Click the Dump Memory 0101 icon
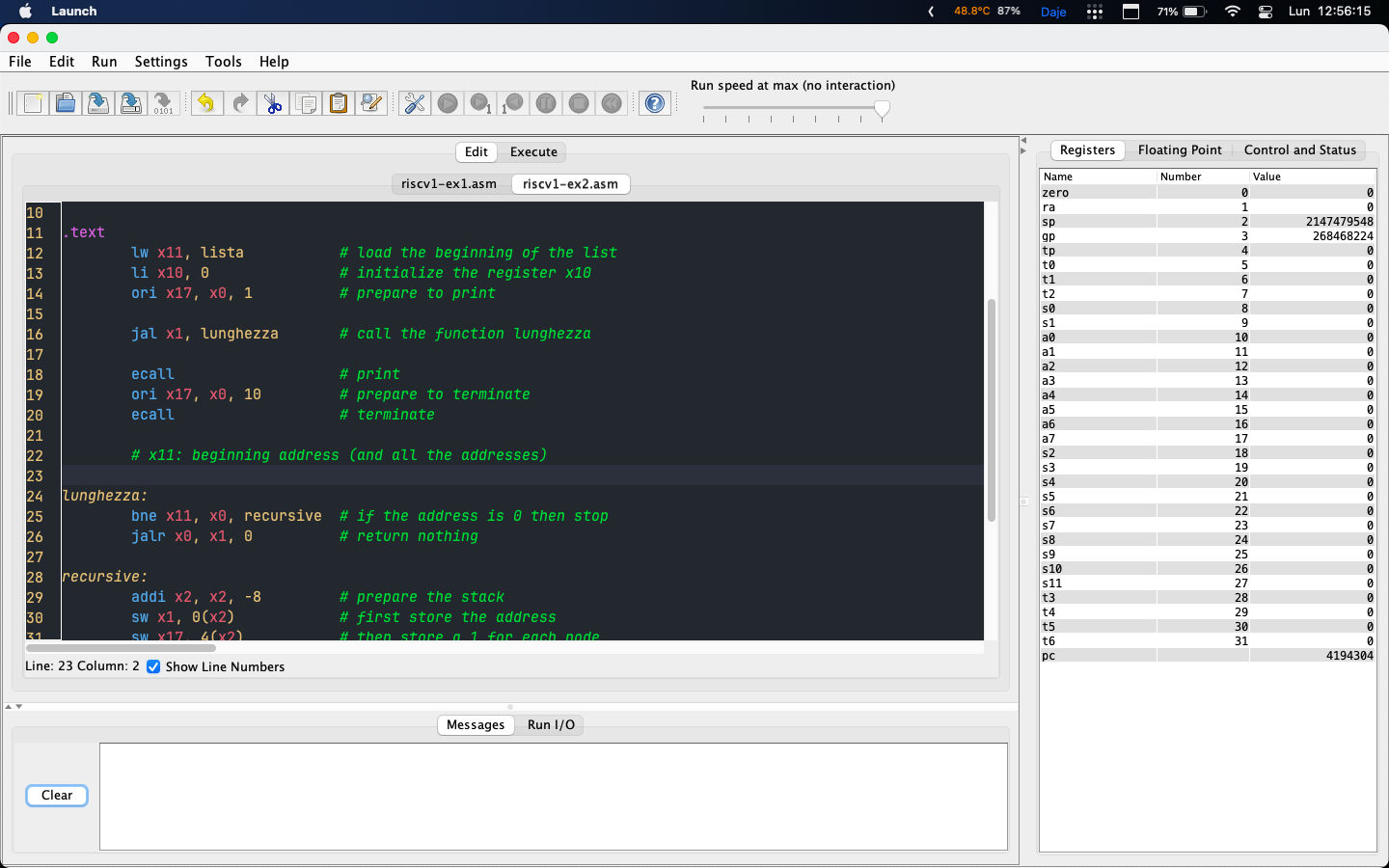This screenshot has width=1389, height=868. [164, 103]
